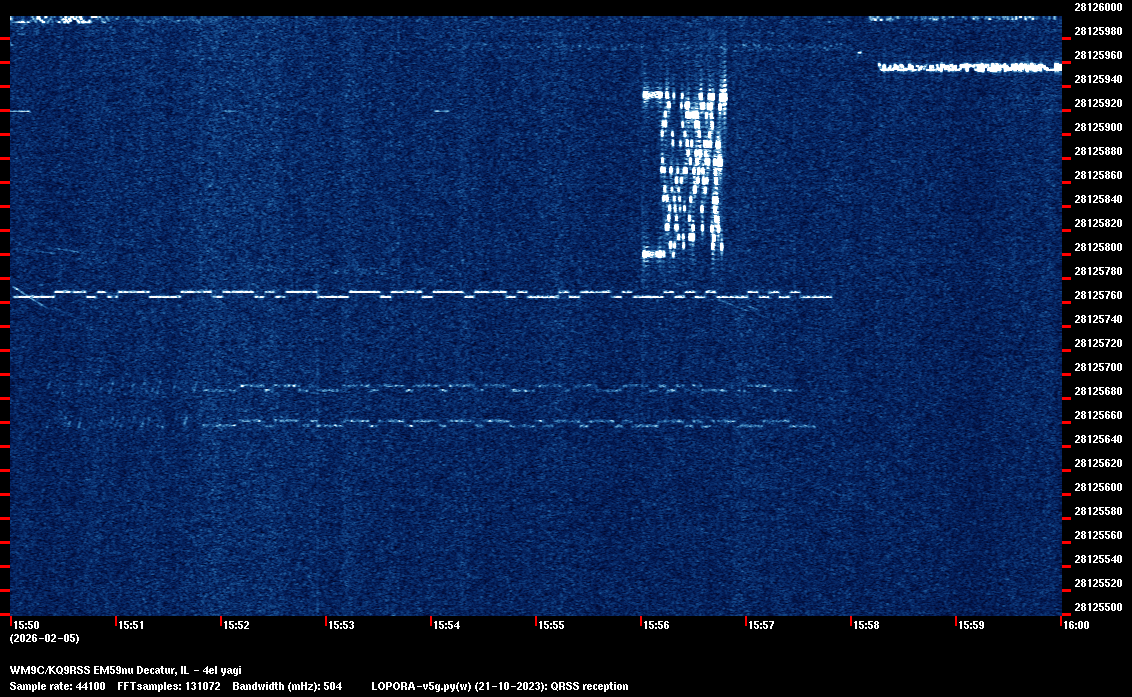This screenshot has height=697, width=1132.
Task: Click the faint upper trace near 28125680
Action: (x=500, y=387)
